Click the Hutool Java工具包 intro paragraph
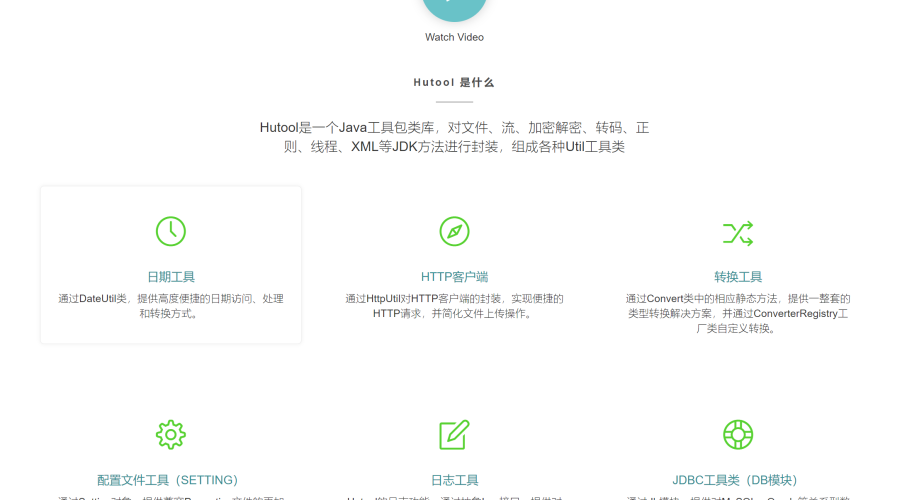 click(454, 137)
